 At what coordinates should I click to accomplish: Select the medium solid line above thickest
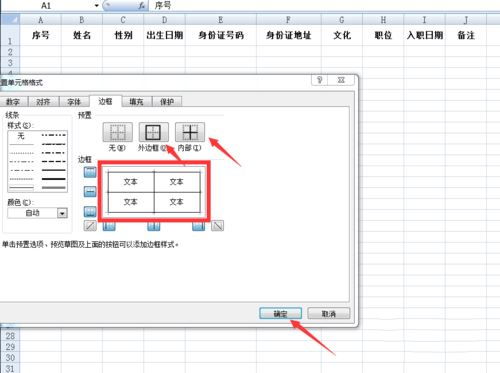pyautogui.click(x=53, y=170)
